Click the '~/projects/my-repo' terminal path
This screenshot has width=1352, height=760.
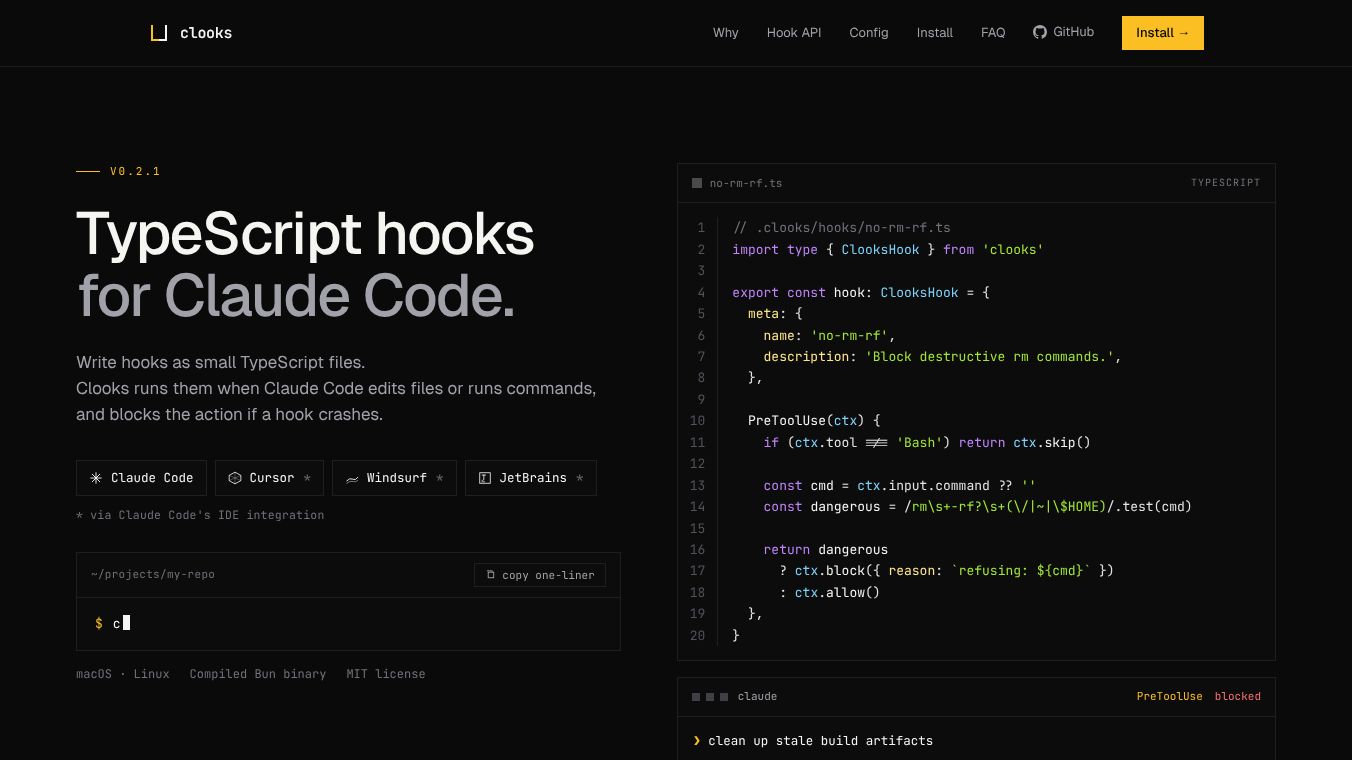click(x=152, y=575)
